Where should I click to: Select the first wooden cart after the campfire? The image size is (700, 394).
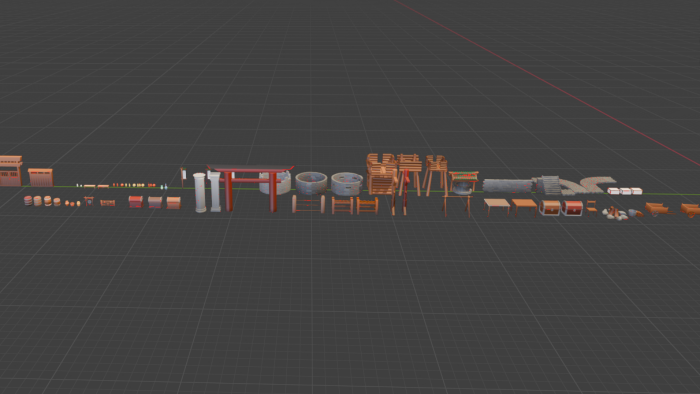(x=659, y=209)
